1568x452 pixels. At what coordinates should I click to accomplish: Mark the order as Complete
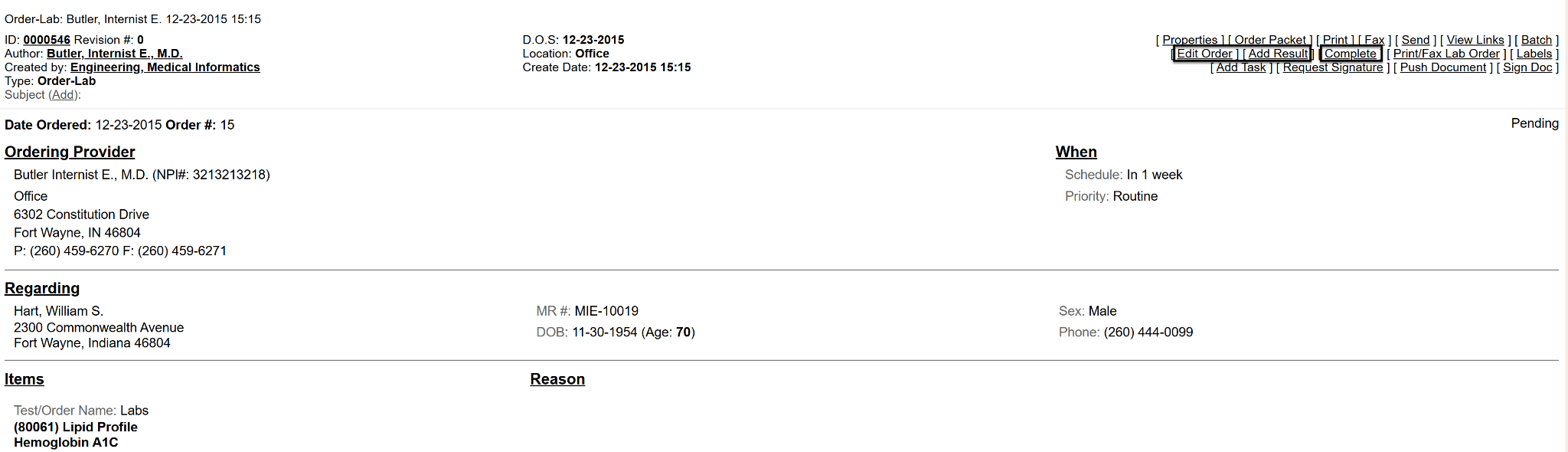1351,54
